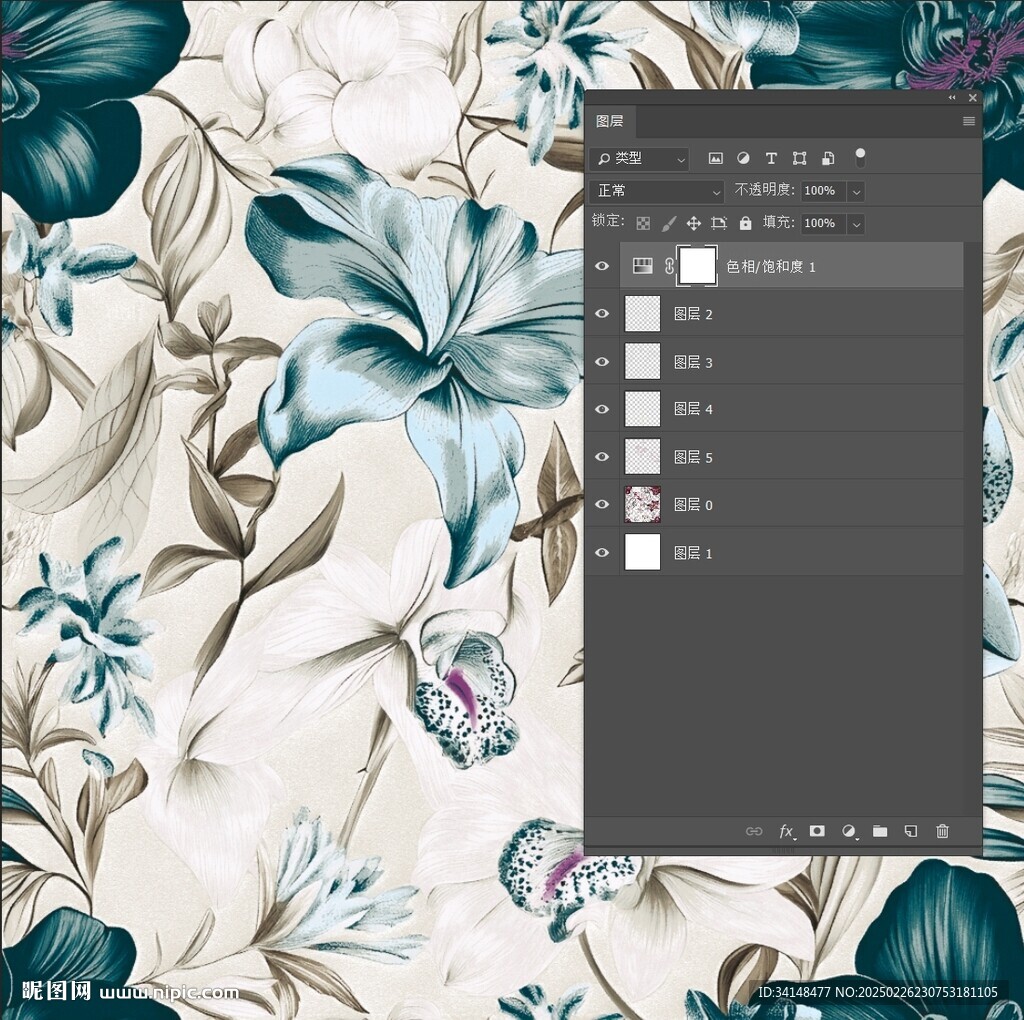The image size is (1024, 1020).
Task: Select layer 图层 2 by name
Action: coord(693,314)
